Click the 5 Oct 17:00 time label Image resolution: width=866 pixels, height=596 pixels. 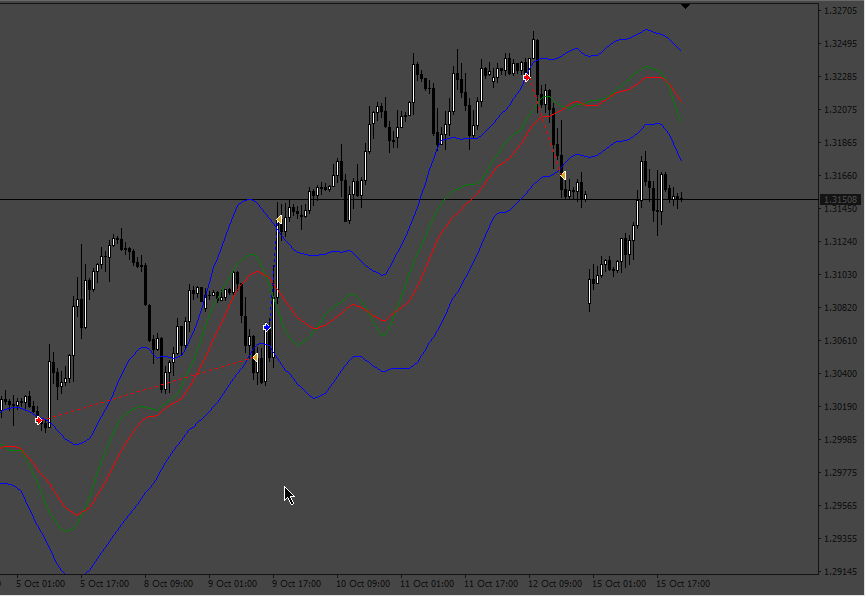tap(104, 584)
